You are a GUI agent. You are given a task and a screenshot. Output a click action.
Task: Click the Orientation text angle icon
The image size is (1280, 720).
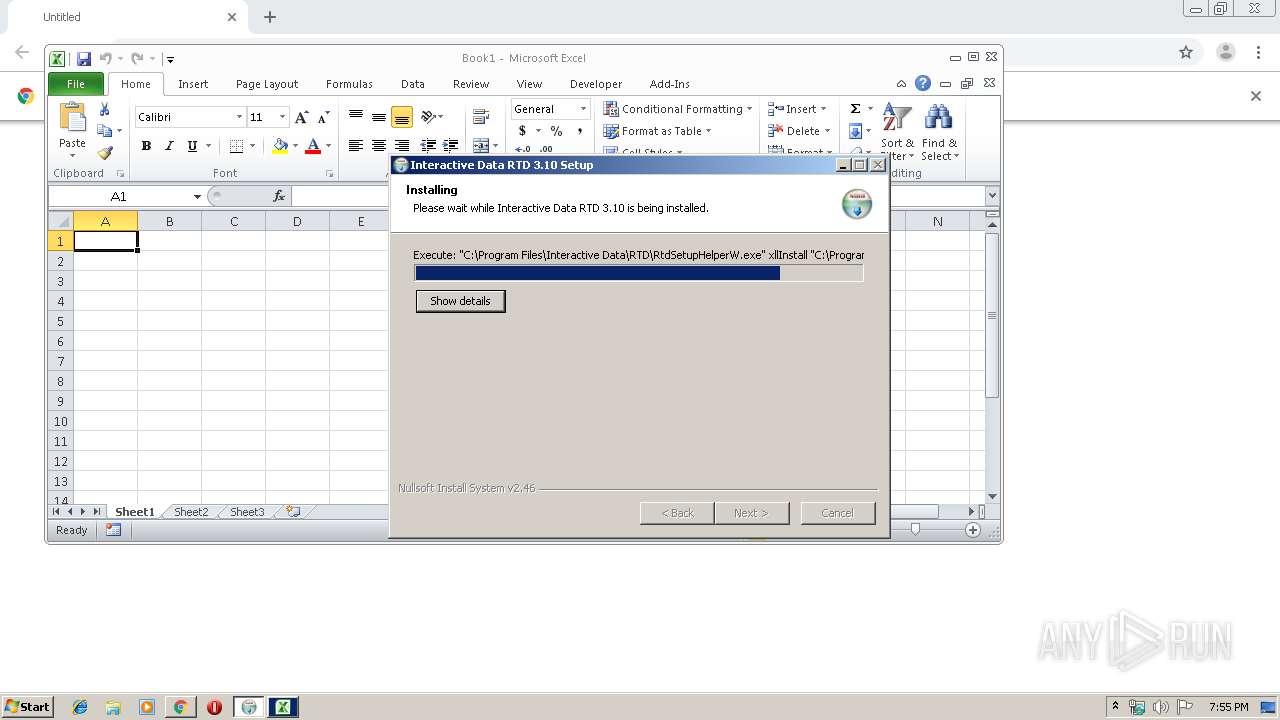429,117
